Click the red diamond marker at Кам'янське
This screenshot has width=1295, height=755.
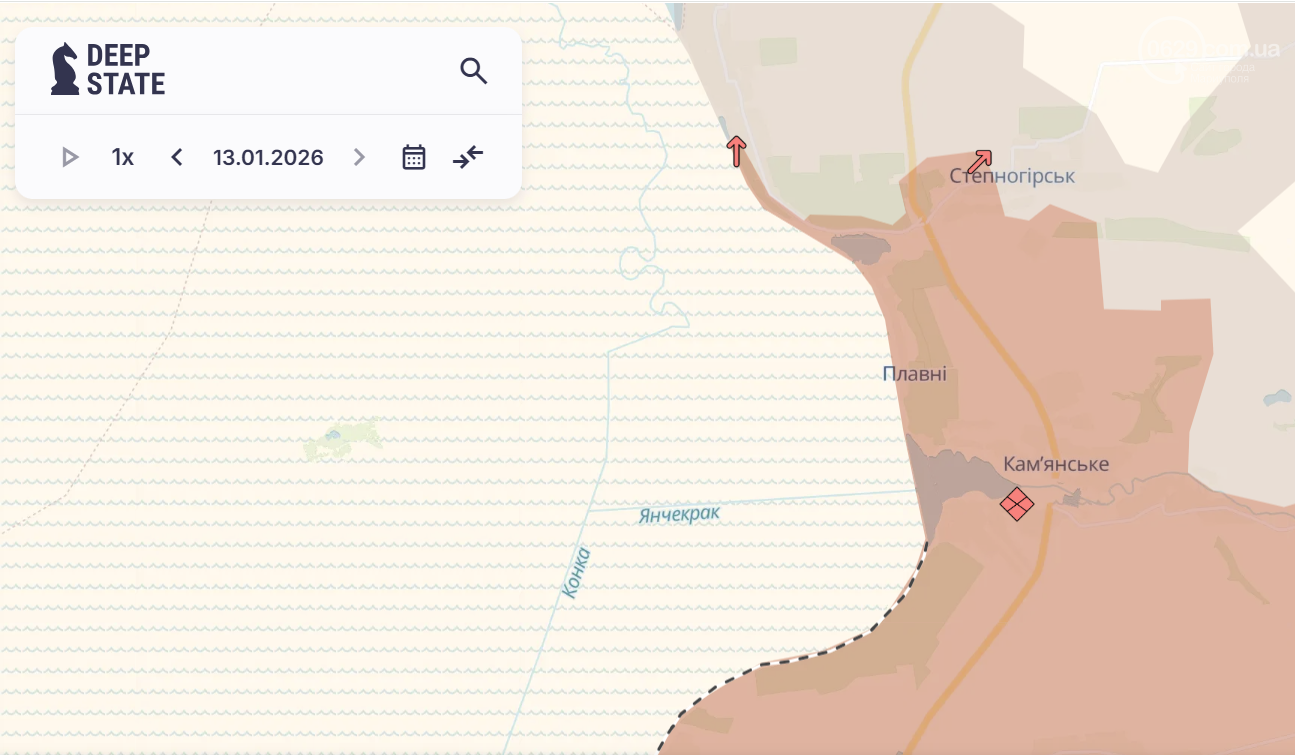(x=1017, y=504)
